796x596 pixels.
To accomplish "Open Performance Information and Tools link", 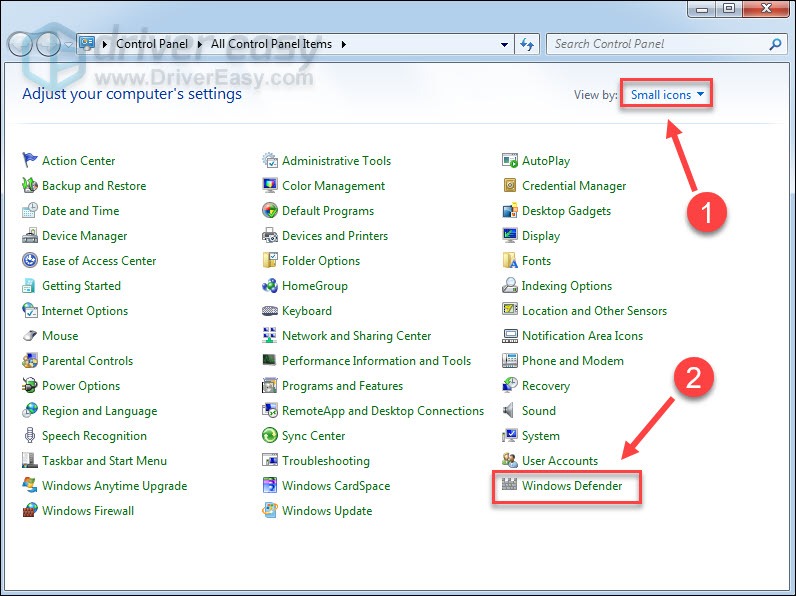I will (x=376, y=360).
